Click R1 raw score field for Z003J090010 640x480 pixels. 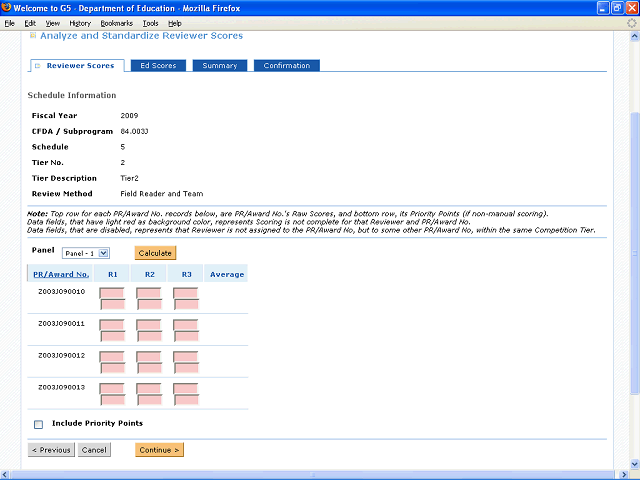coord(111,293)
